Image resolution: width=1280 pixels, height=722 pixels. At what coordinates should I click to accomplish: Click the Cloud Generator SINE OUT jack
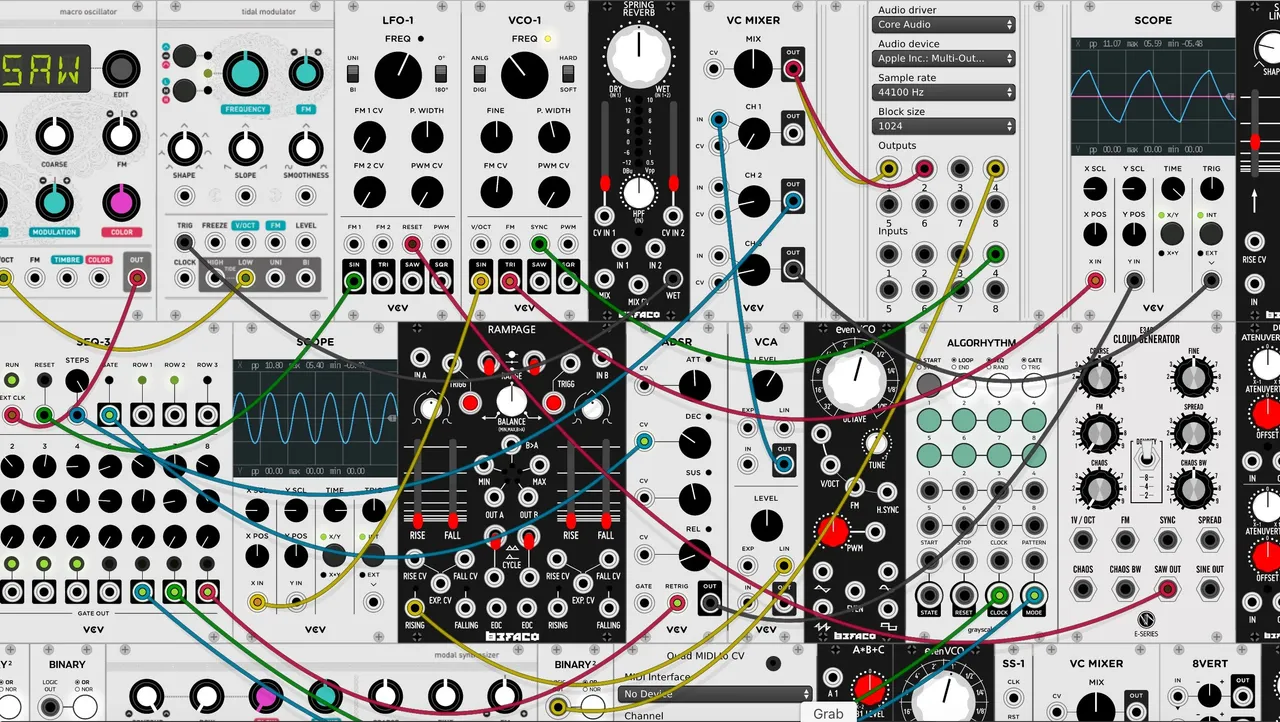(x=1210, y=590)
